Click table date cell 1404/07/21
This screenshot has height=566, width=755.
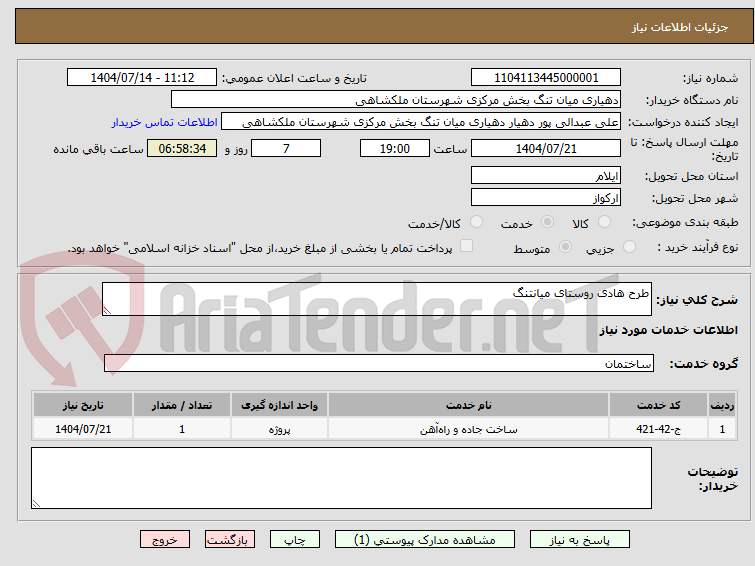(x=83, y=429)
